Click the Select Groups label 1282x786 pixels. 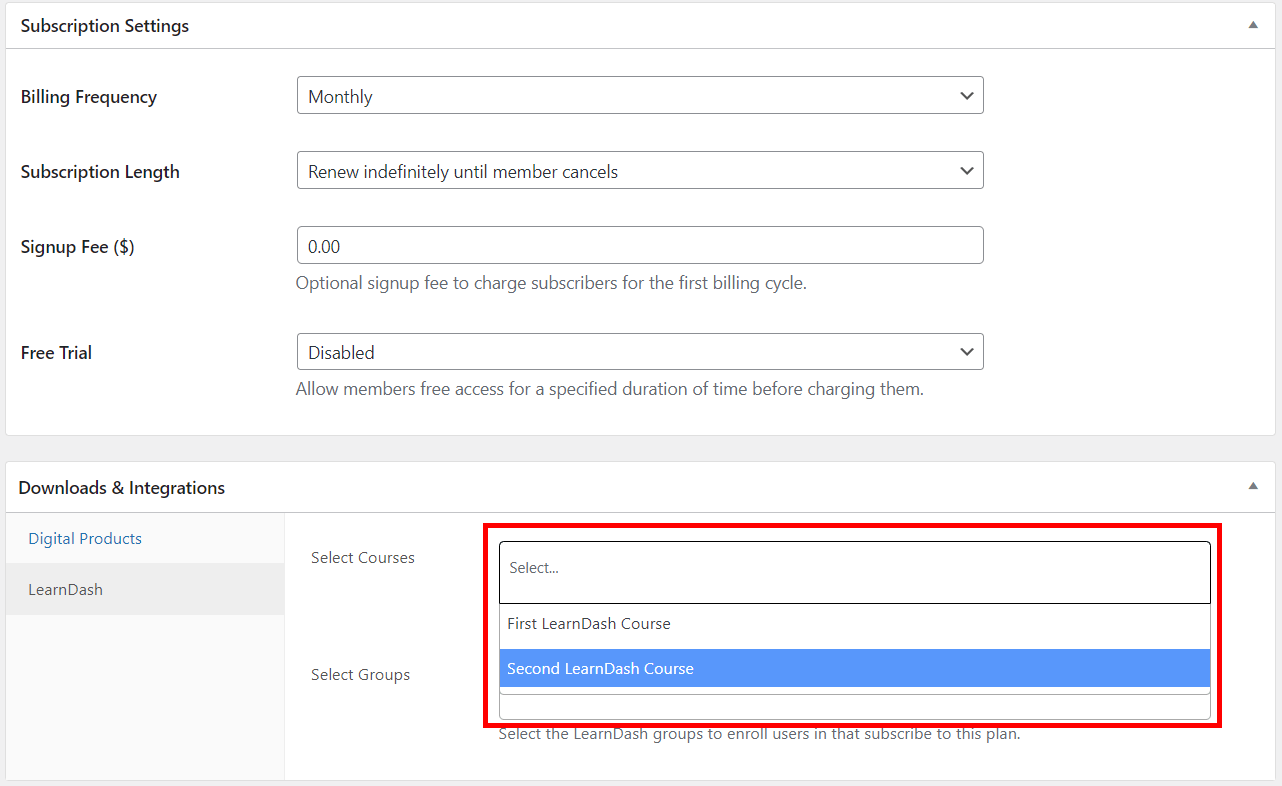[x=361, y=675]
